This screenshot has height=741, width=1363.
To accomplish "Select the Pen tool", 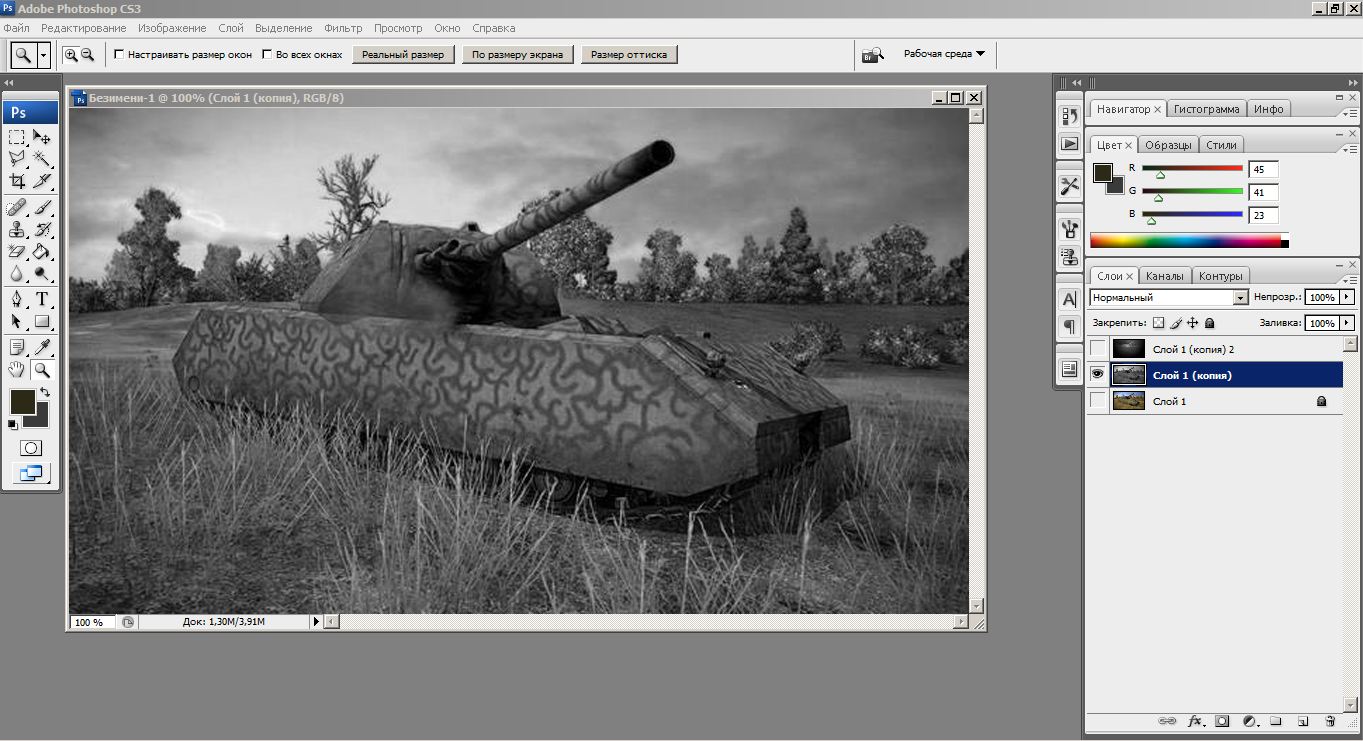I will [17, 300].
